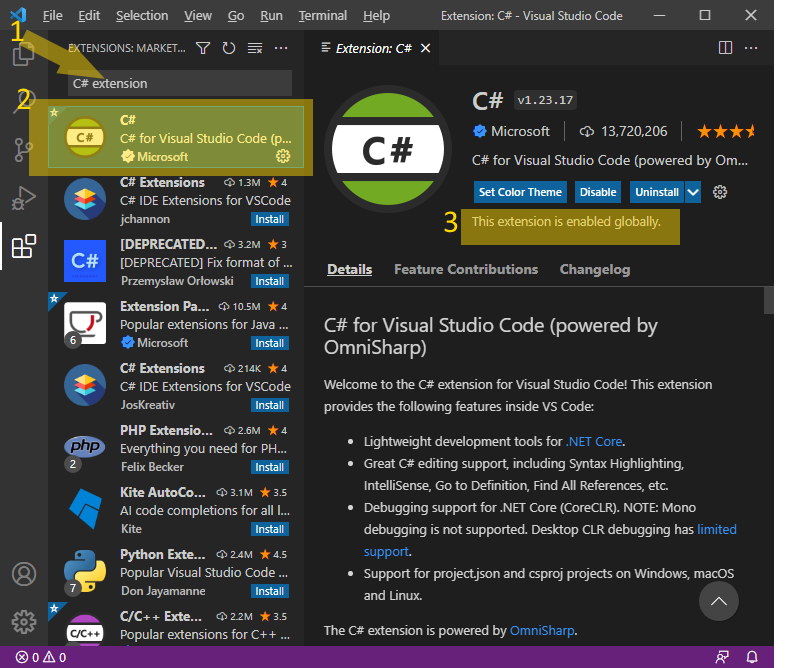Open the Accounts icon above the settings gear
Screen dimensions: 800x668
point(23,573)
